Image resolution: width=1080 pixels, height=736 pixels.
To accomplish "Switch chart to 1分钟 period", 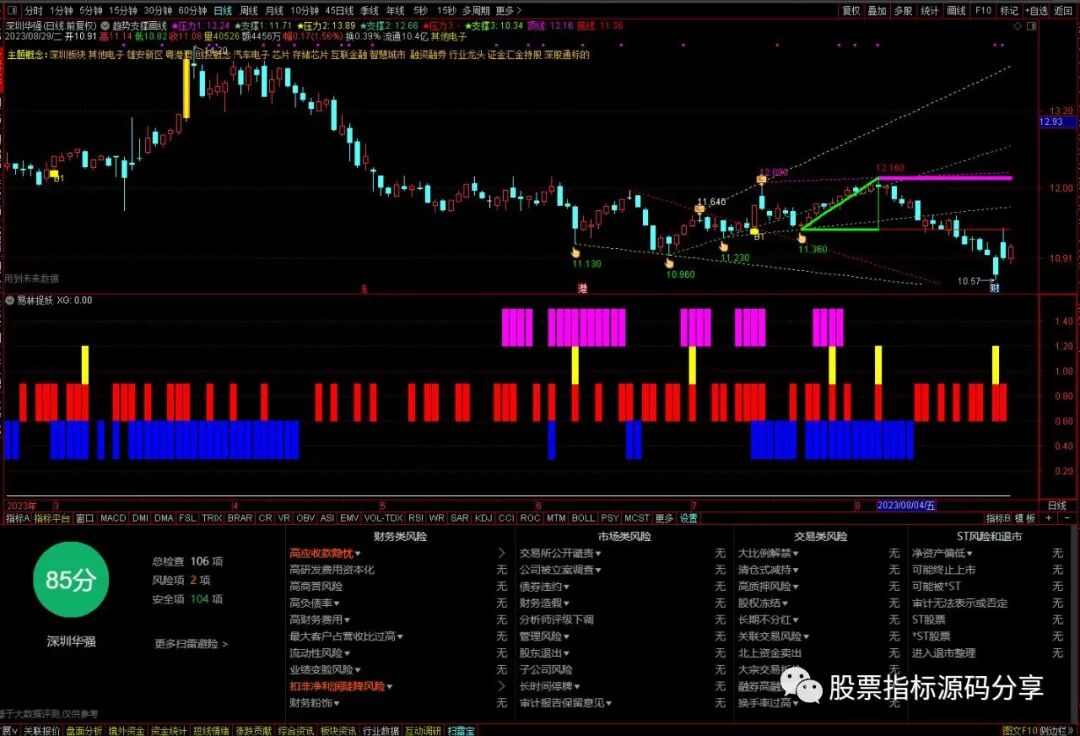I will pyautogui.click(x=62, y=10).
